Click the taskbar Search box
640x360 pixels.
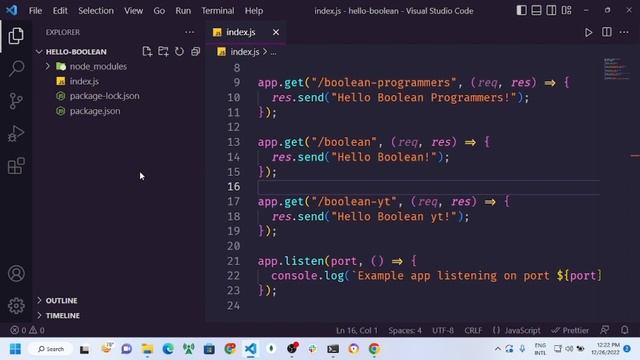click(x=51, y=349)
